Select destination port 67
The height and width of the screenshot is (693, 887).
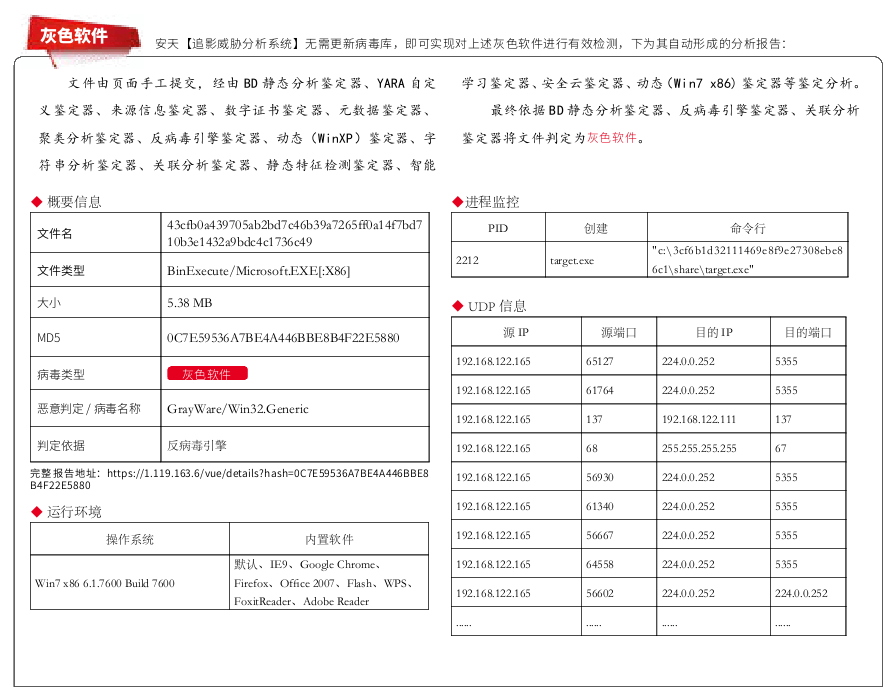click(x=781, y=448)
